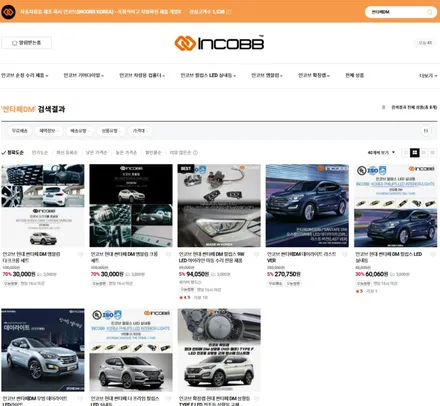Switch to the list view icon left of grid view
The width and height of the screenshot is (440, 406).
coord(406,152)
